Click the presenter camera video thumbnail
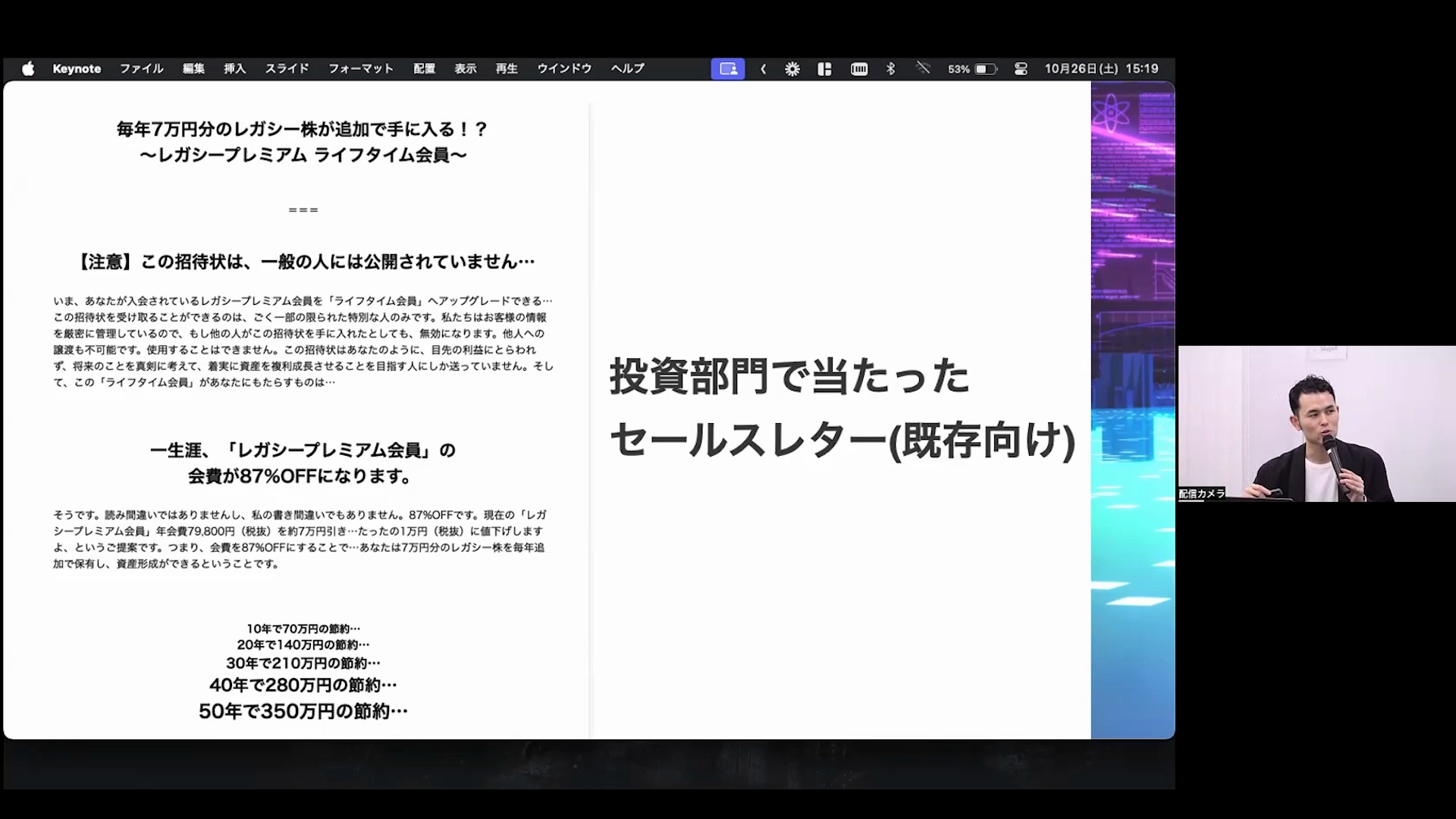Screen dimensions: 1456x819 [1317, 424]
